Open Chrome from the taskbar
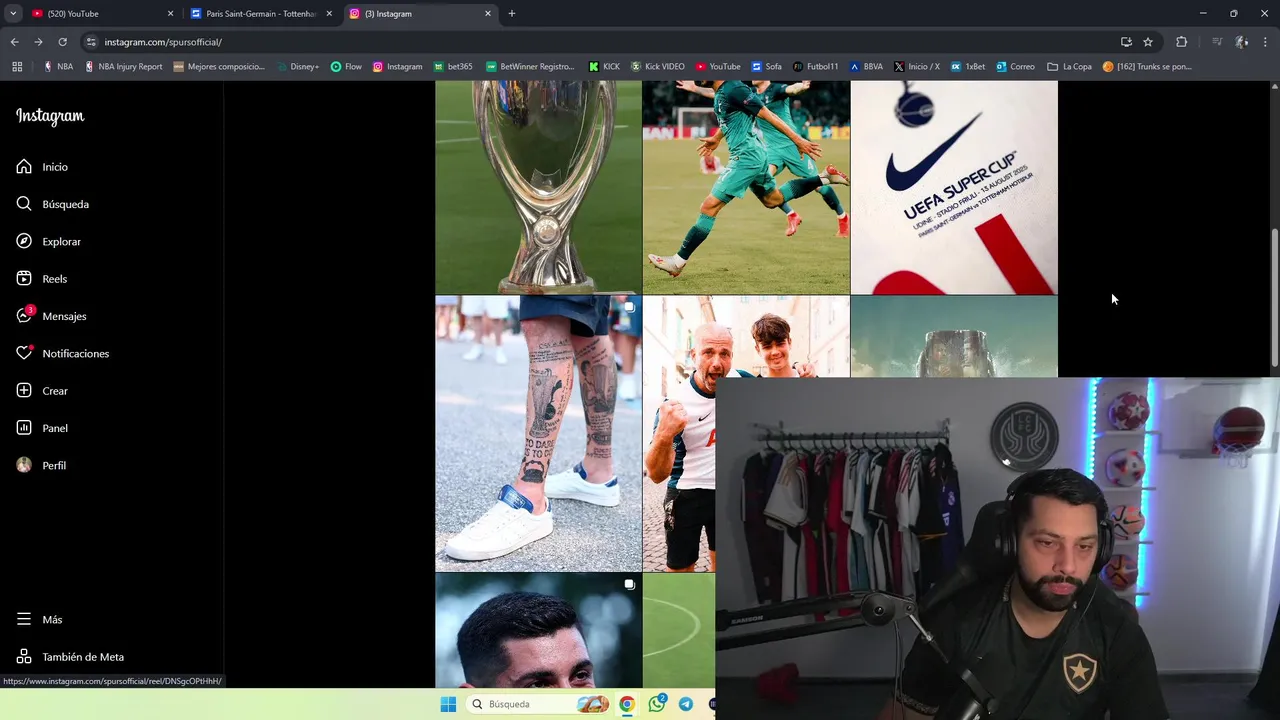This screenshot has height=720, width=1280. (x=626, y=704)
